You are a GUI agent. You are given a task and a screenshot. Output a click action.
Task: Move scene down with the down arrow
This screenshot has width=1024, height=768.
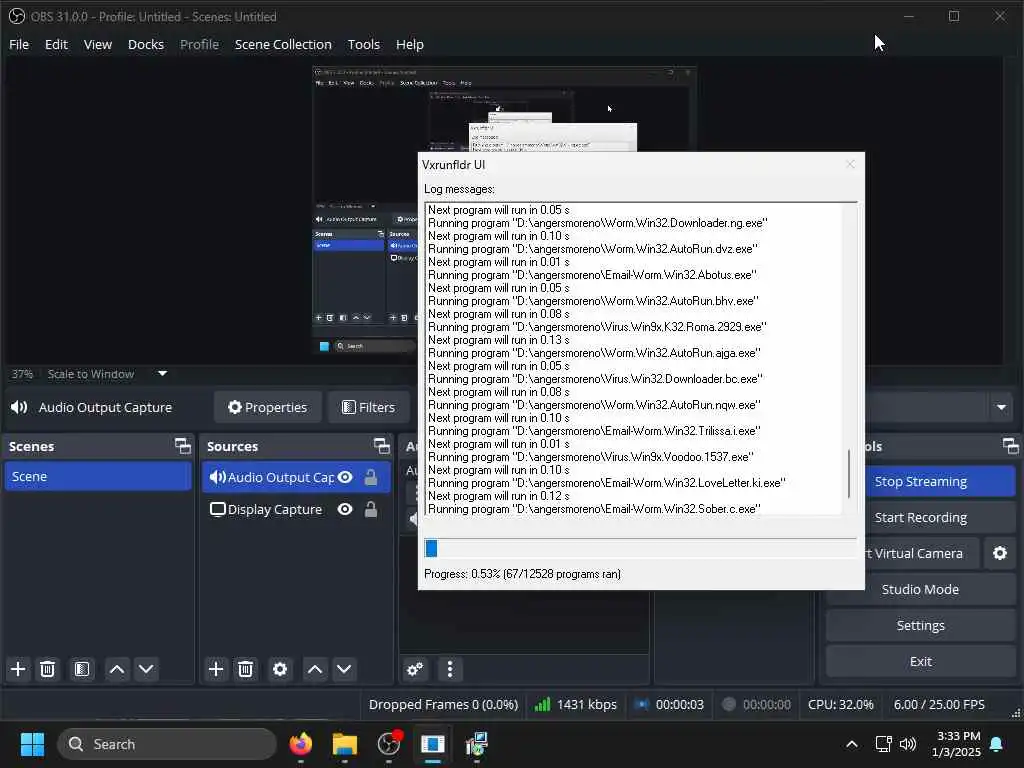click(x=146, y=669)
